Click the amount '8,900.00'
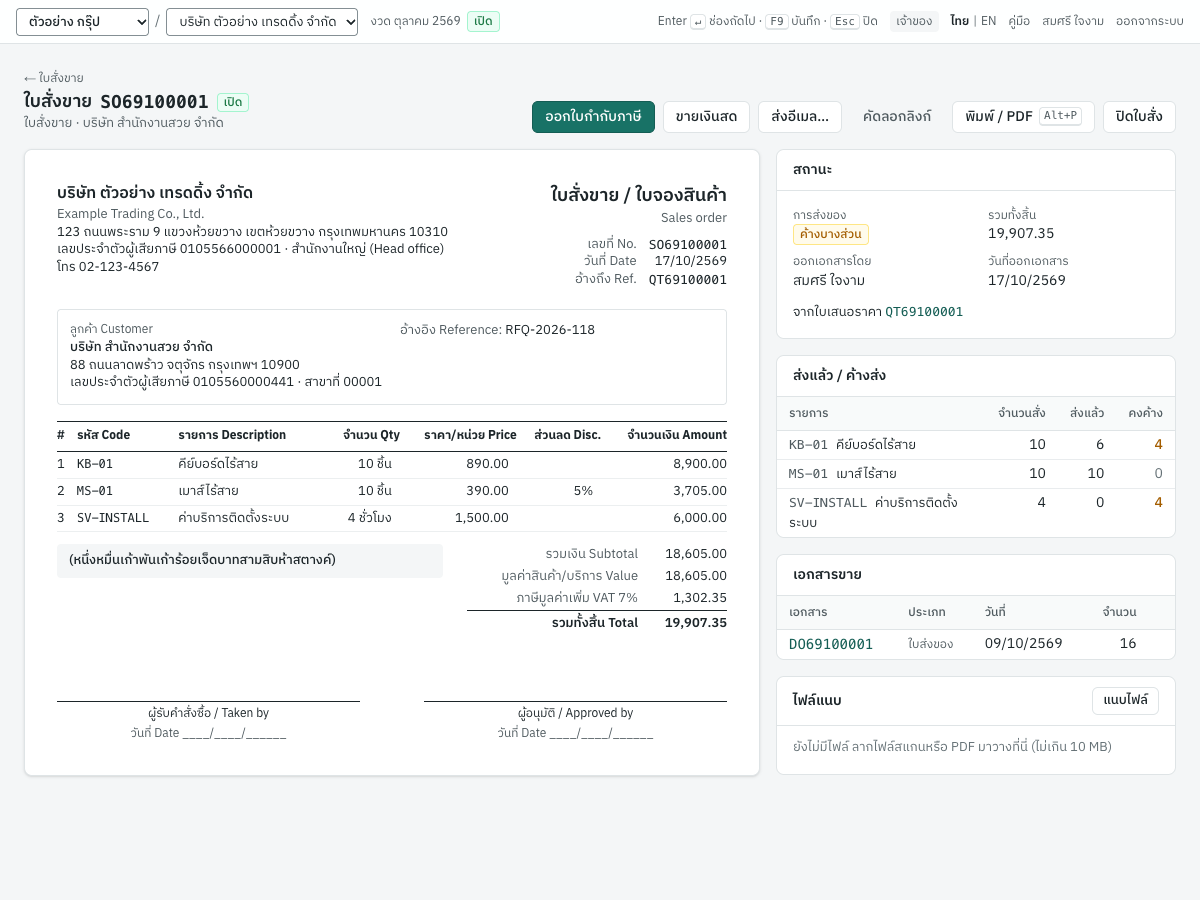 tap(700, 464)
